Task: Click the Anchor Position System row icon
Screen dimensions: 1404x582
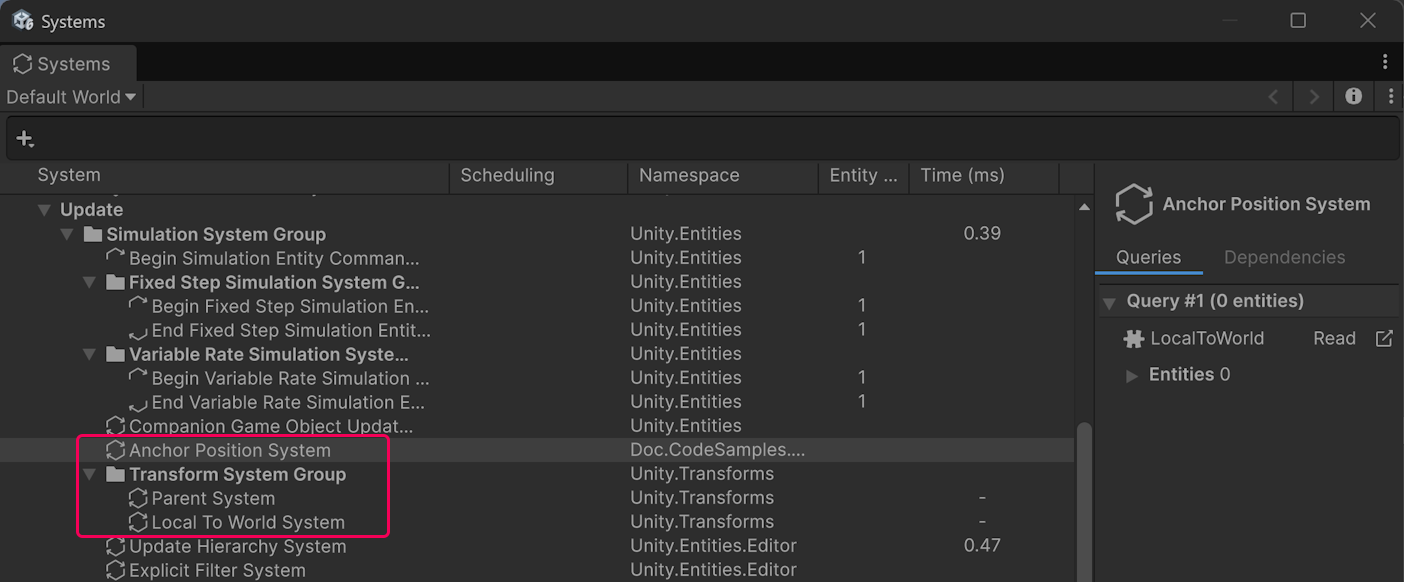Action: point(116,450)
